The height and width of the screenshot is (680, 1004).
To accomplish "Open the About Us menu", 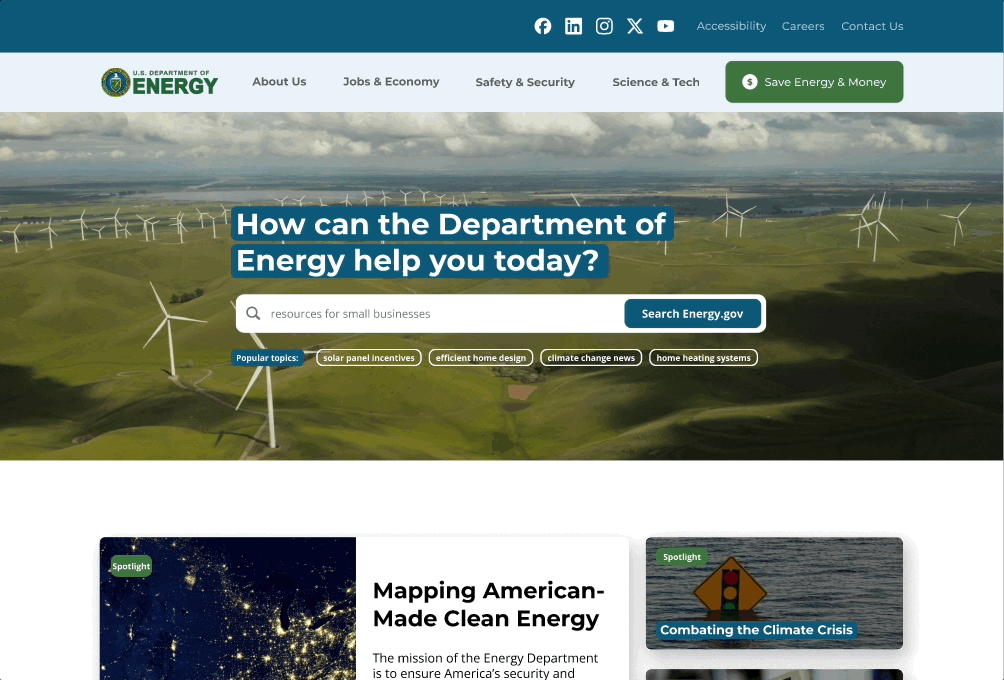I will coord(279,82).
